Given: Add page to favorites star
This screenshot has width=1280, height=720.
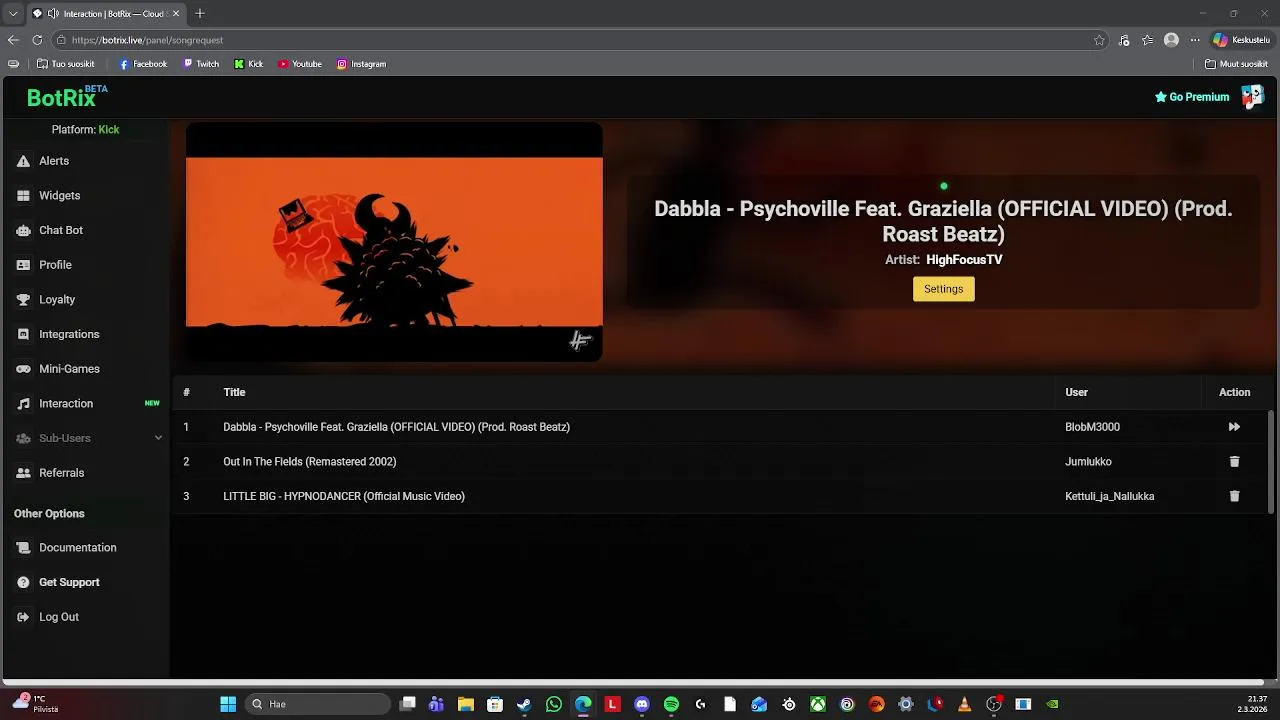Looking at the screenshot, I should [x=1099, y=40].
